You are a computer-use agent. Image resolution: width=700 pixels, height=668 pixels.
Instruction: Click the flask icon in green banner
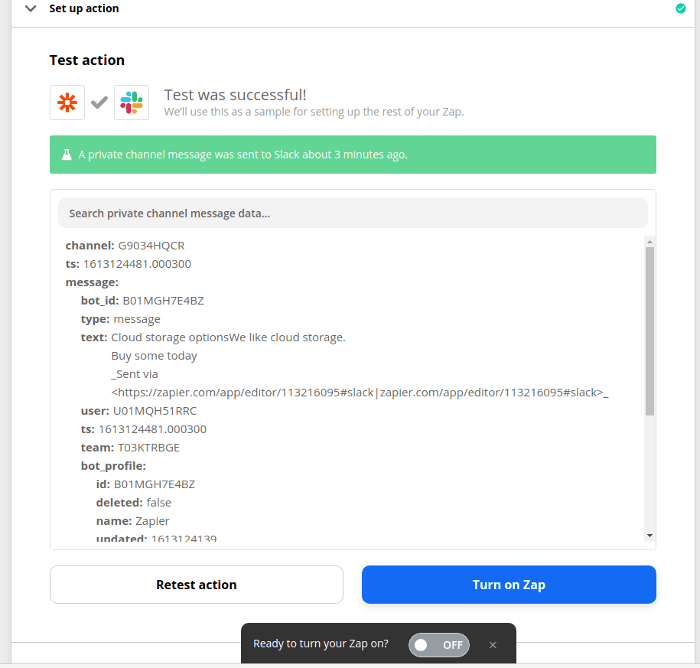(x=67, y=154)
